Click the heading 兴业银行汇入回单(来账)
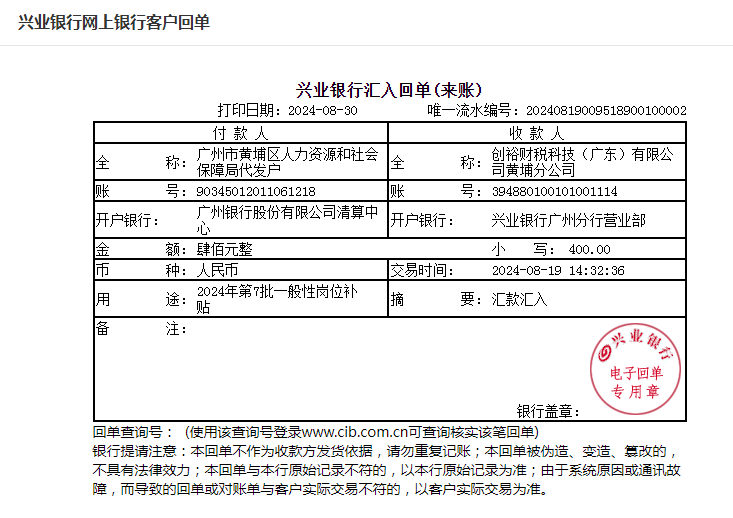Screen dimensions: 733x518 389,90
